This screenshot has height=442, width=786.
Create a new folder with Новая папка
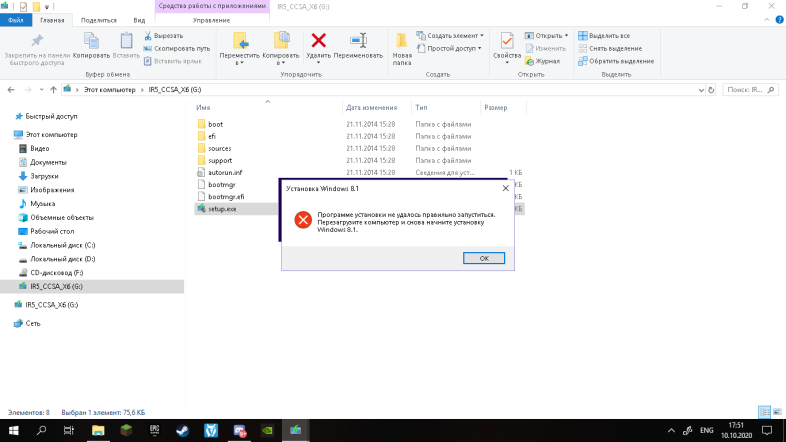[402, 49]
